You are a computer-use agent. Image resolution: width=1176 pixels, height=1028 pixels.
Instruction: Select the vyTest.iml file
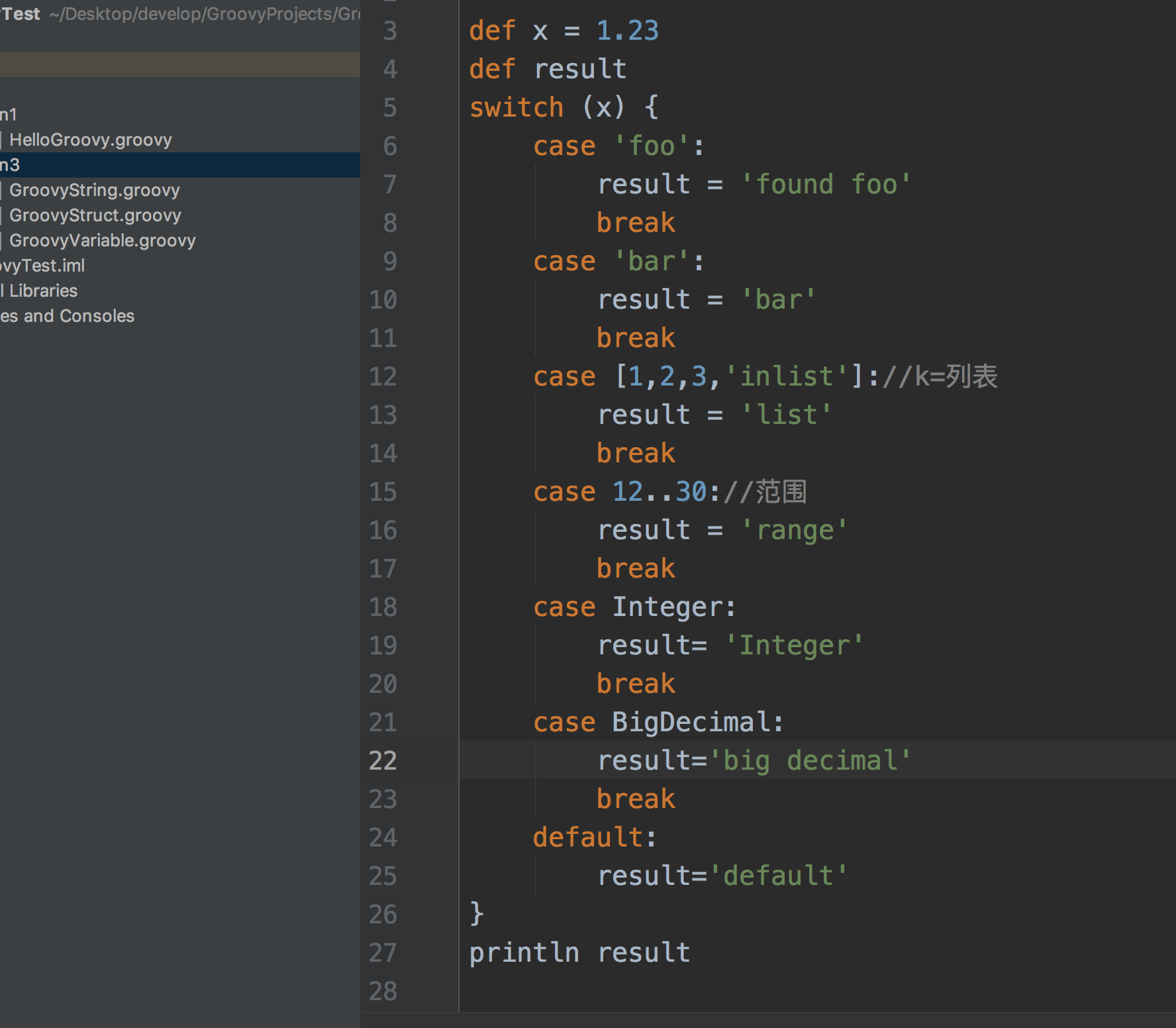point(42,266)
